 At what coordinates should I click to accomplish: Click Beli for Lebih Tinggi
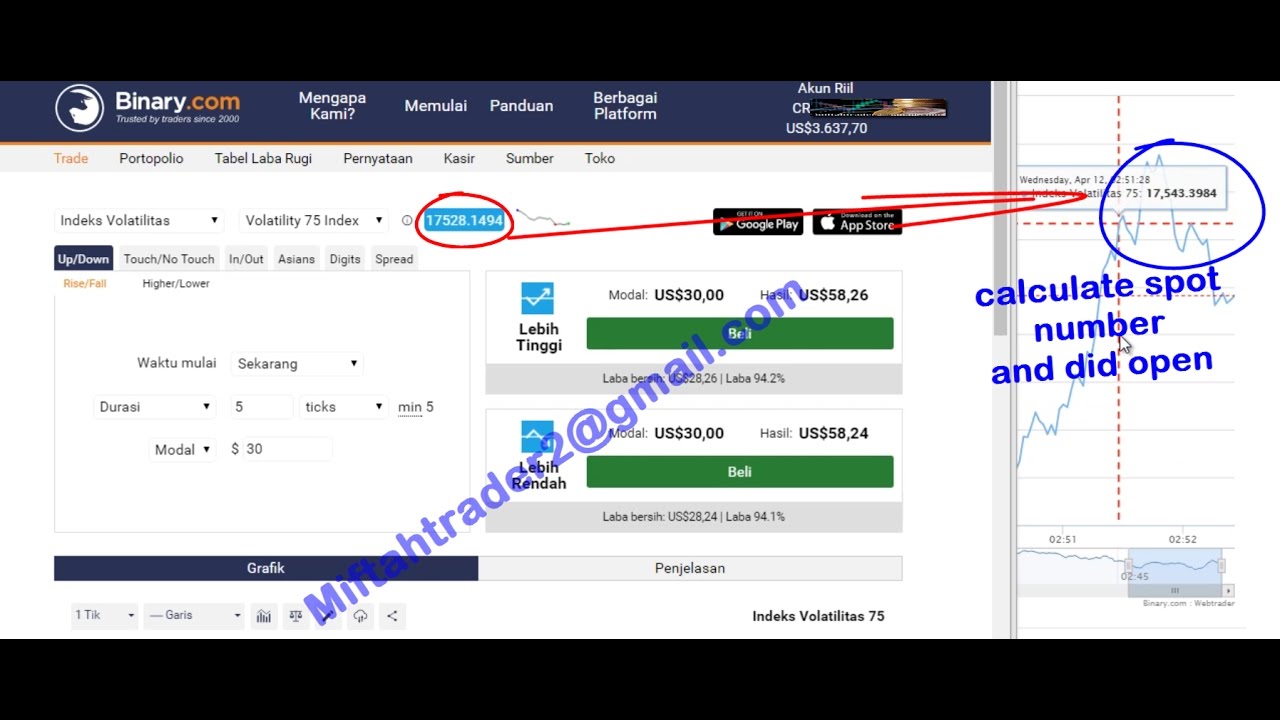pyautogui.click(x=740, y=334)
